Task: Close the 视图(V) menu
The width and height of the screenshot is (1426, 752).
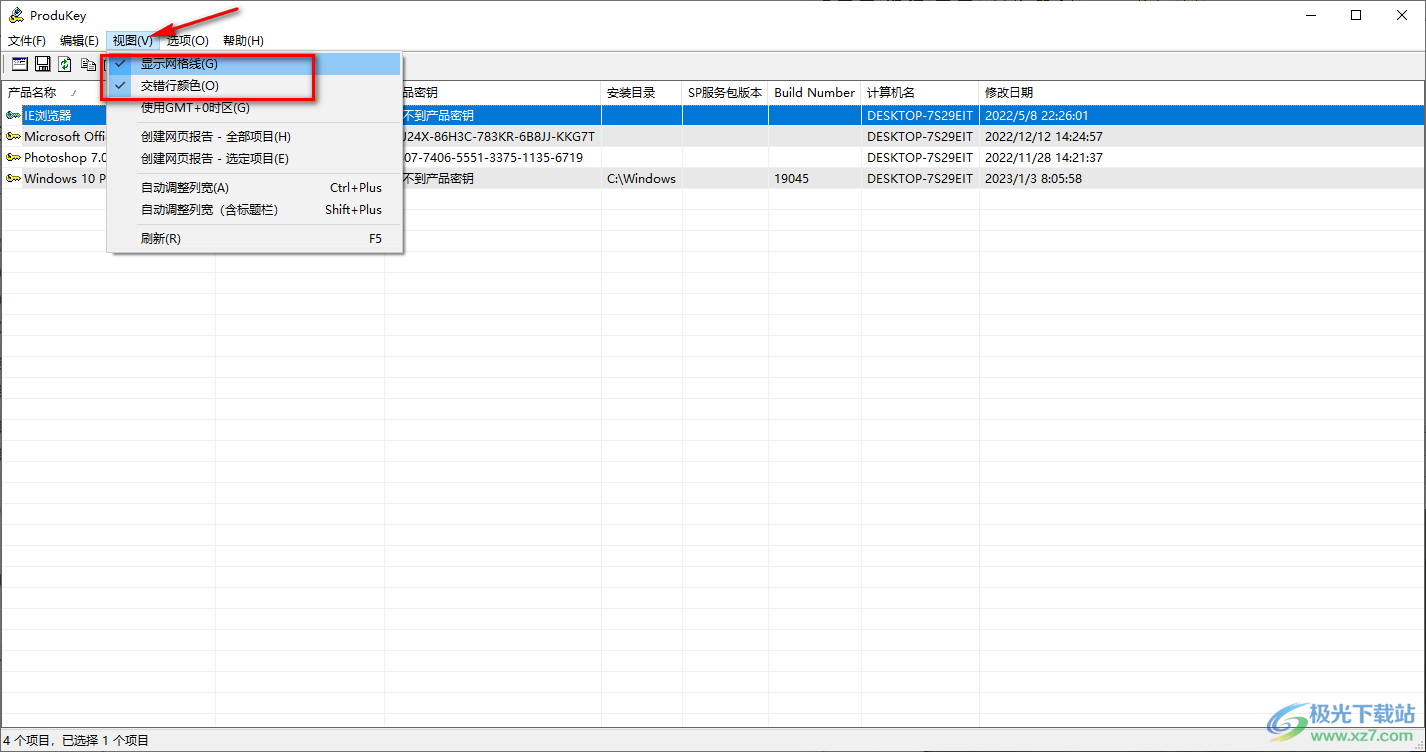Action: (133, 41)
